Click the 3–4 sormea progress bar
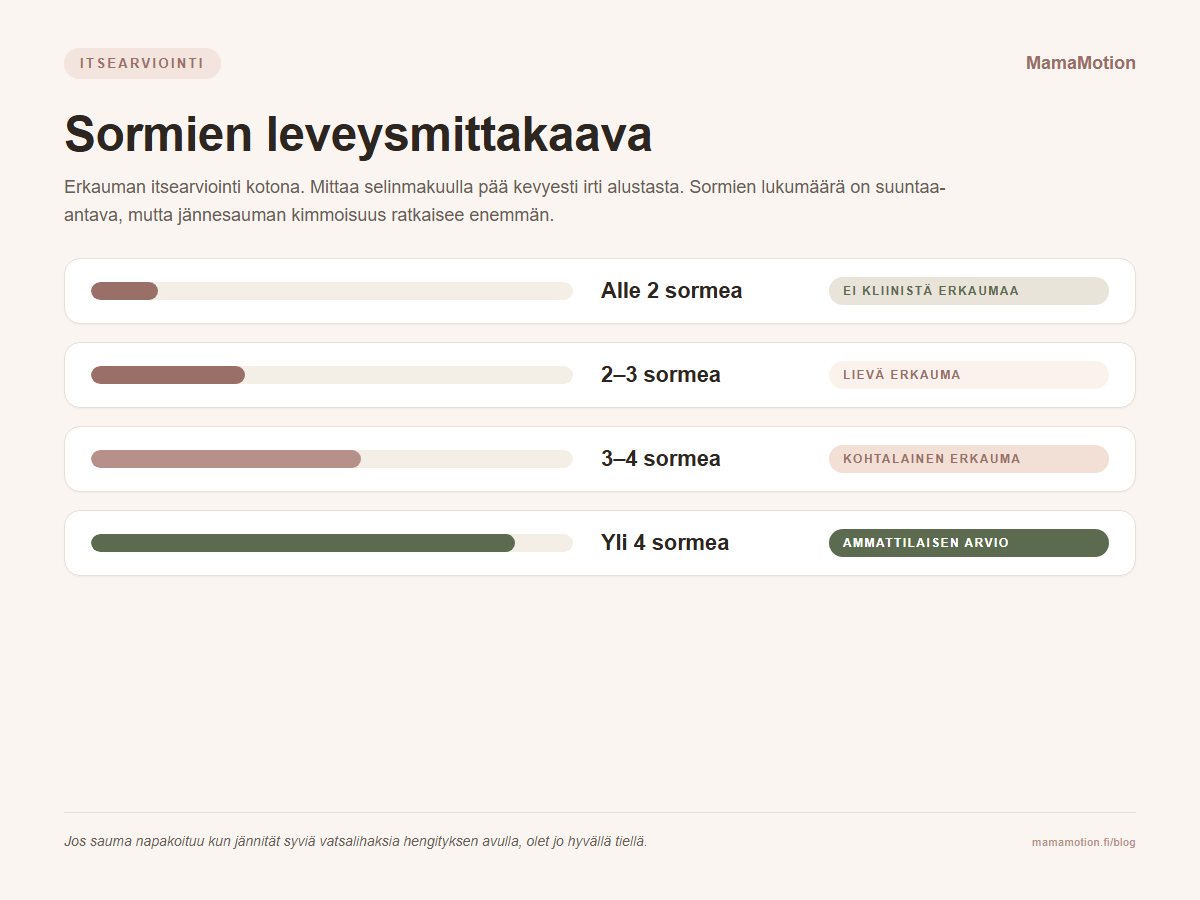The height and width of the screenshot is (900, 1200). click(x=332, y=459)
